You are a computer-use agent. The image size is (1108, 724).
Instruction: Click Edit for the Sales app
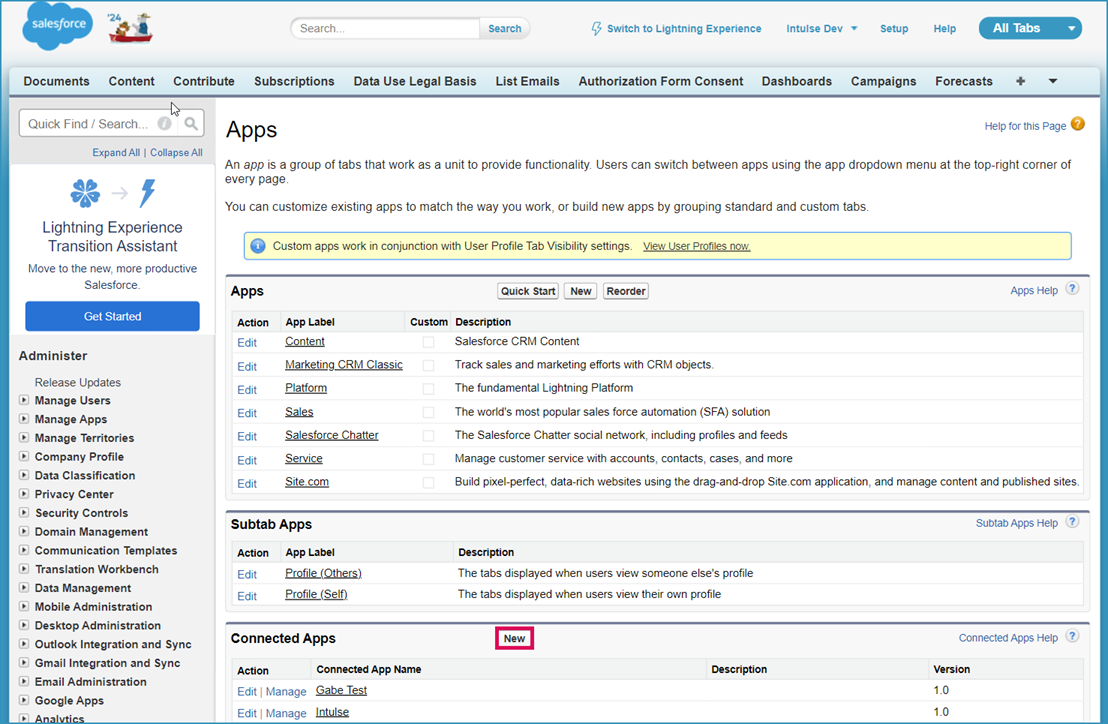tap(247, 413)
